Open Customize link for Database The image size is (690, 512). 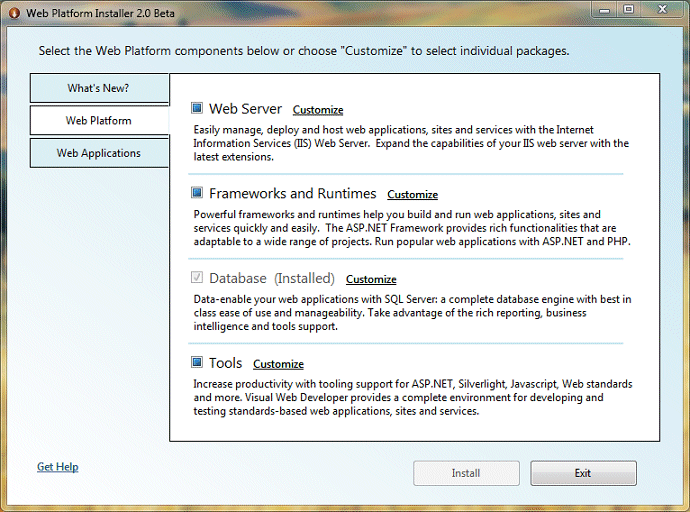pyautogui.click(x=371, y=279)
